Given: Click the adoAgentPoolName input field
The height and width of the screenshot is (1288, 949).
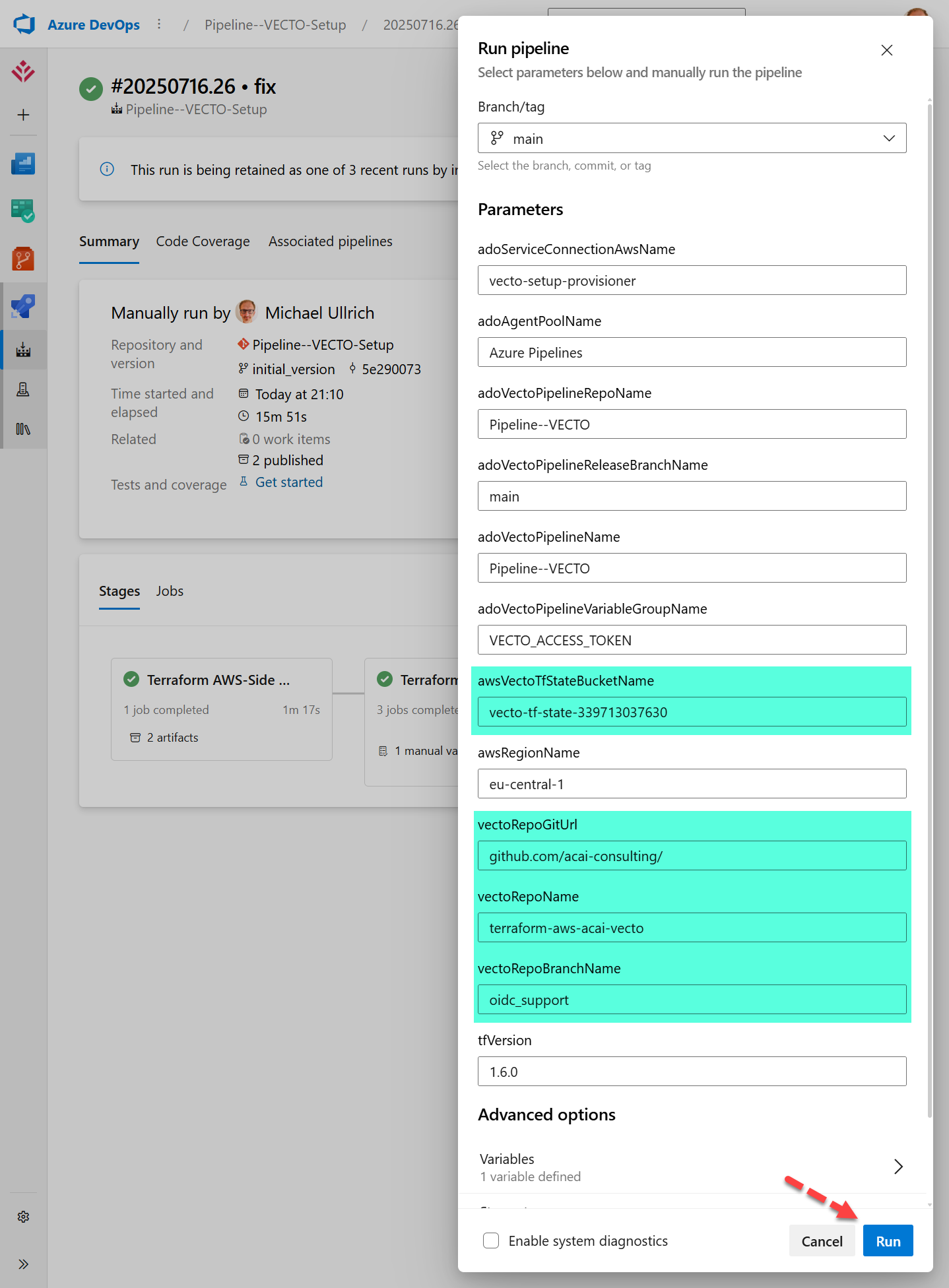Looking at the screenshot, I should [x=692, y=352].
